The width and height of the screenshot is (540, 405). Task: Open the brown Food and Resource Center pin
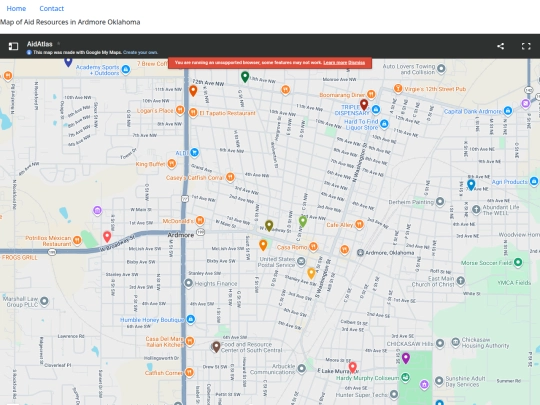pyautogui.click(x=216, y=347)
